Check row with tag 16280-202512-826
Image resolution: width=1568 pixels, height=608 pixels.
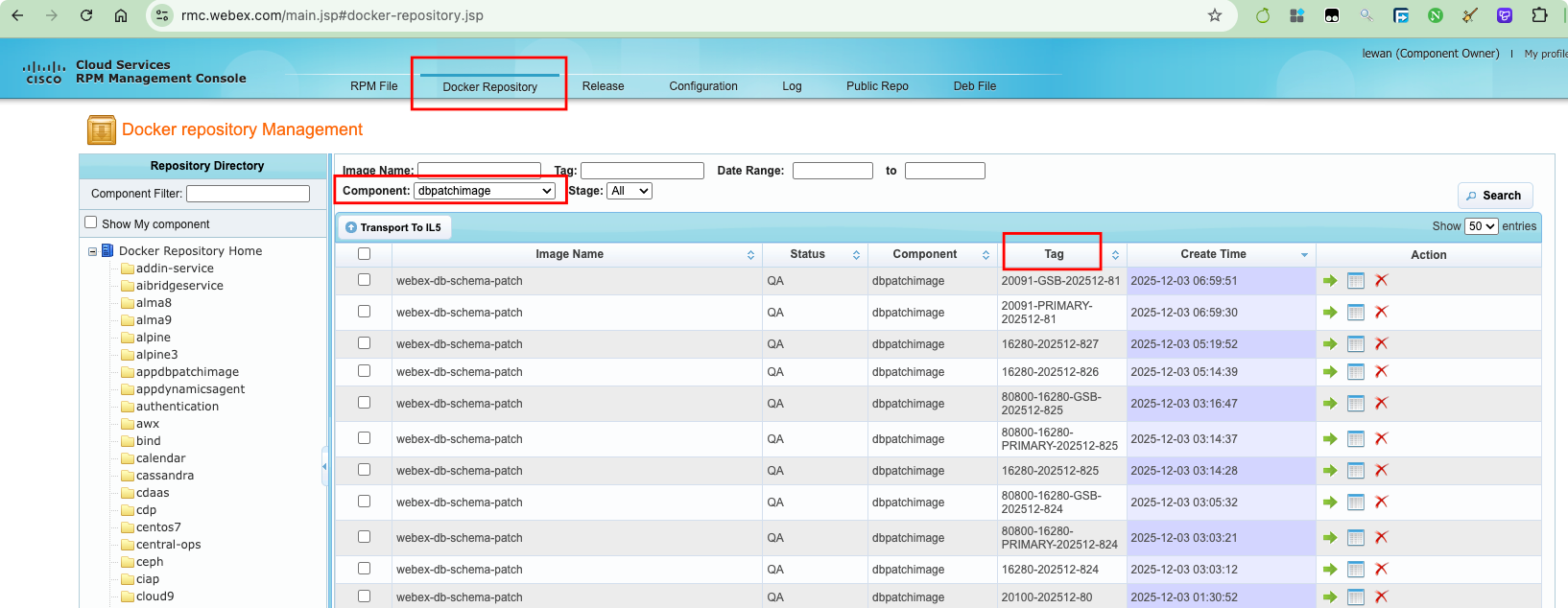coord(364,371)
